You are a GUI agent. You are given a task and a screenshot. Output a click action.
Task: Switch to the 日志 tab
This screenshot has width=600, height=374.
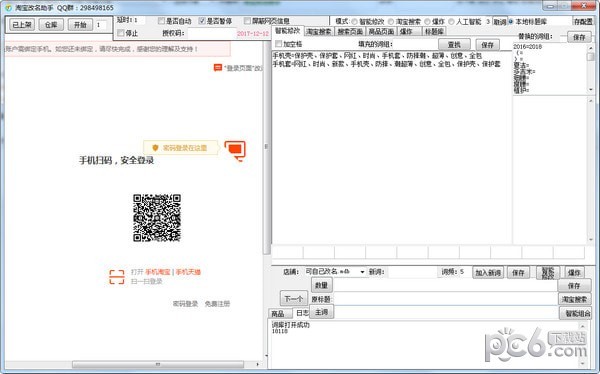tap(302, 313)
